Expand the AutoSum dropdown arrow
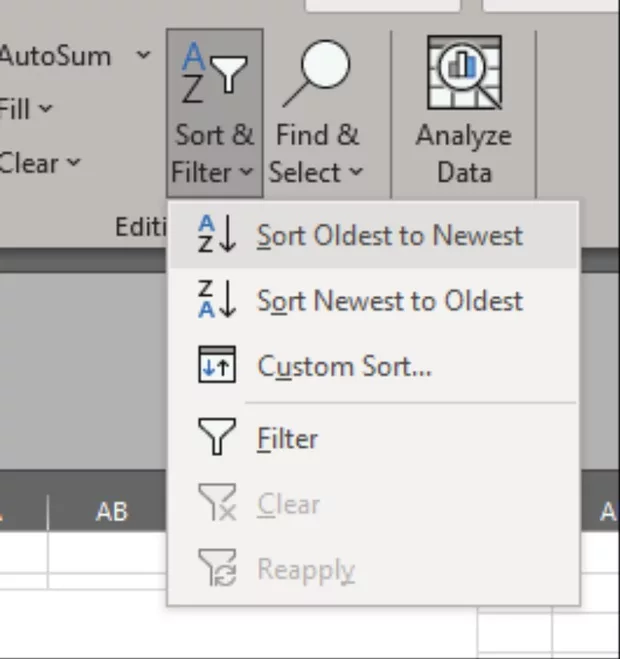The image size is (620, 659). [x=143, y=55]
